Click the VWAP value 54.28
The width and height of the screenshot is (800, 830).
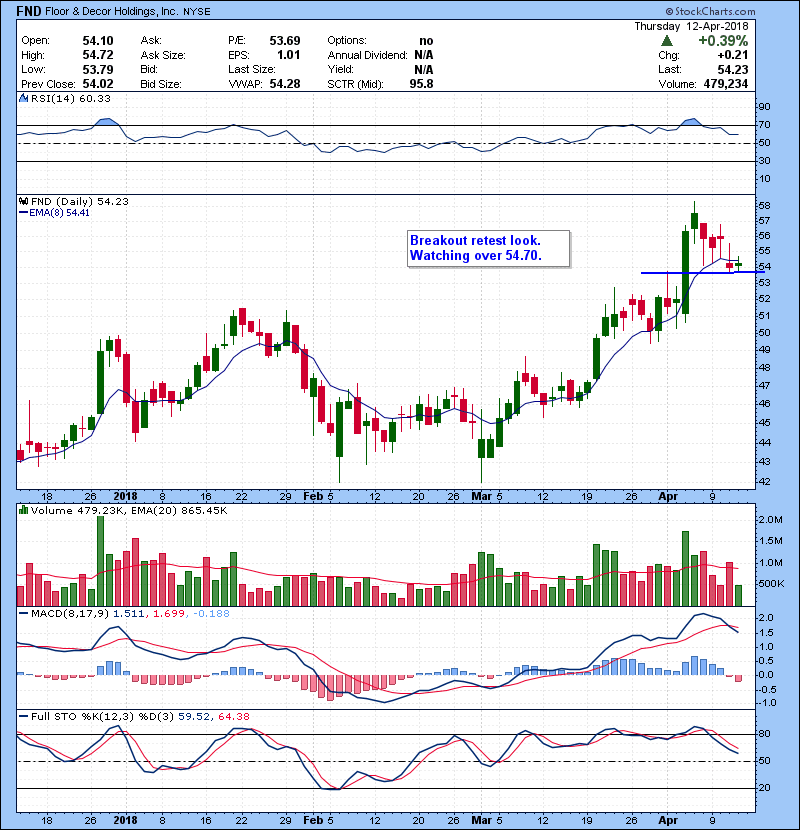tap(285, 84)
